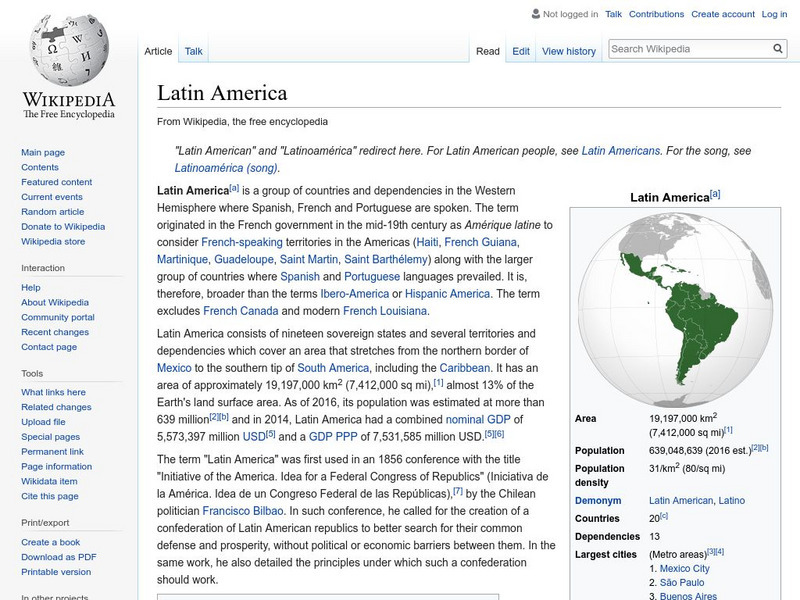The width and height of the screenshot is (800, 600).
Task: Open nominal GDP link
Action: click(478, 419)
